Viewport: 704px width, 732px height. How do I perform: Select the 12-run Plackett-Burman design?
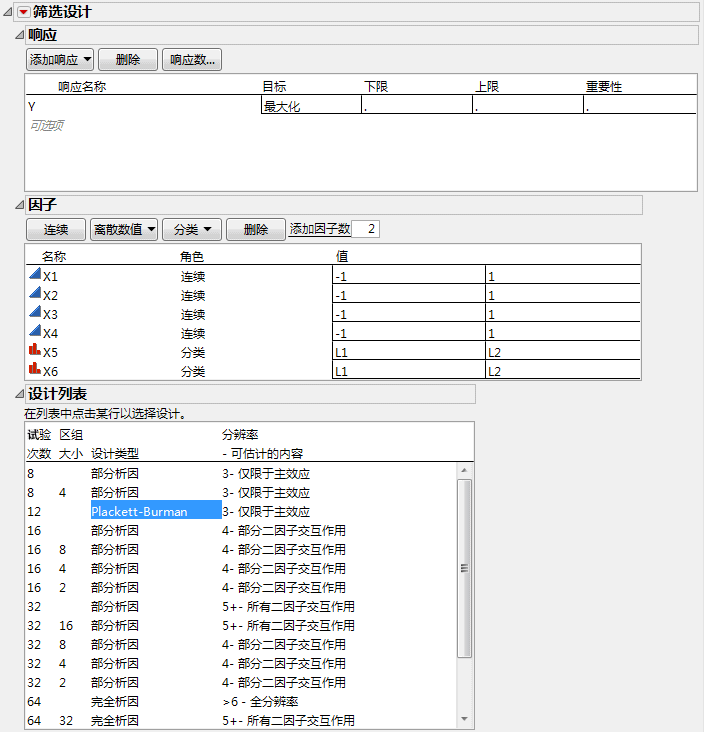tap(241, 512)
